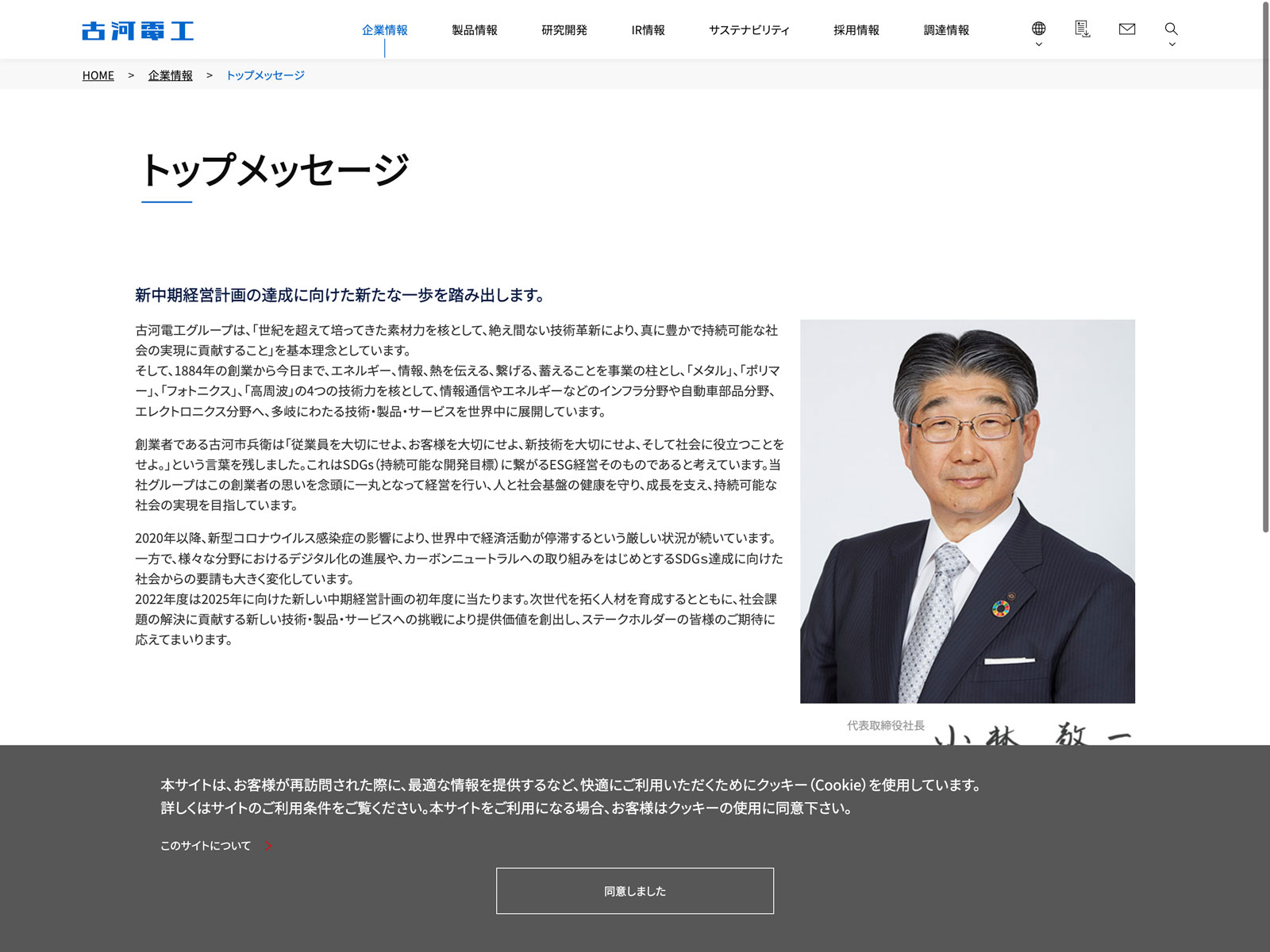Open the globe language selector icon

[1038, 29]
